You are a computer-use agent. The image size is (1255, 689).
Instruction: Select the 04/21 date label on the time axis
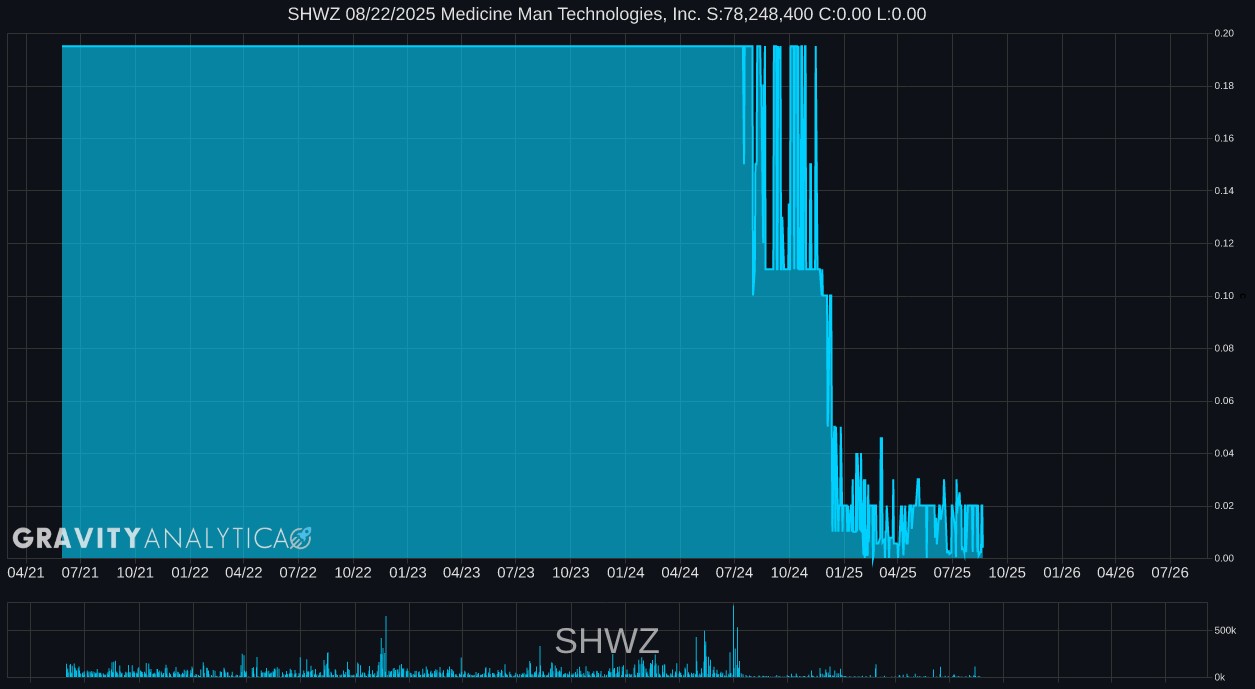(26, 572)
